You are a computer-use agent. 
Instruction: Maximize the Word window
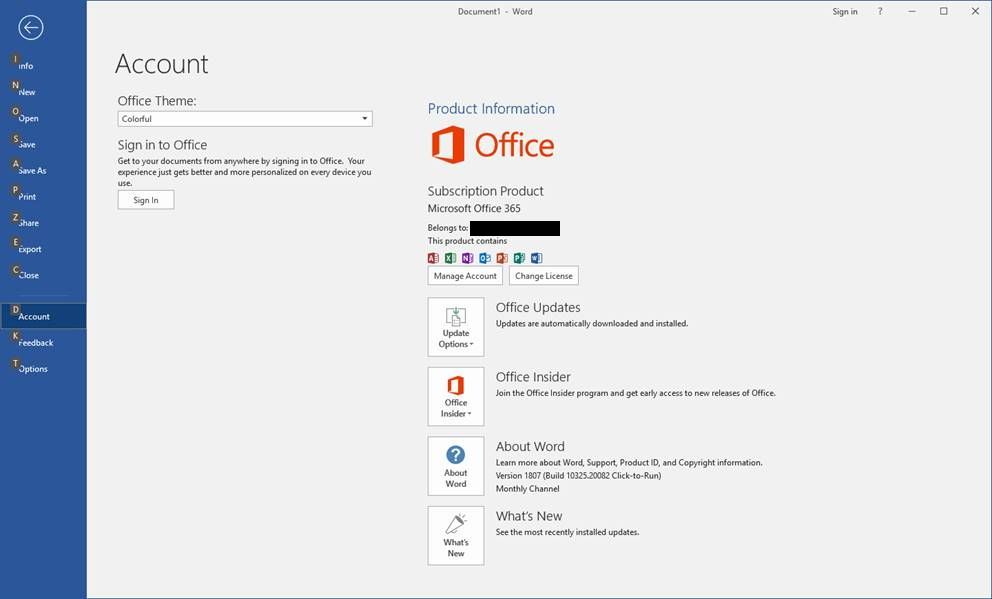pos(943,11)
